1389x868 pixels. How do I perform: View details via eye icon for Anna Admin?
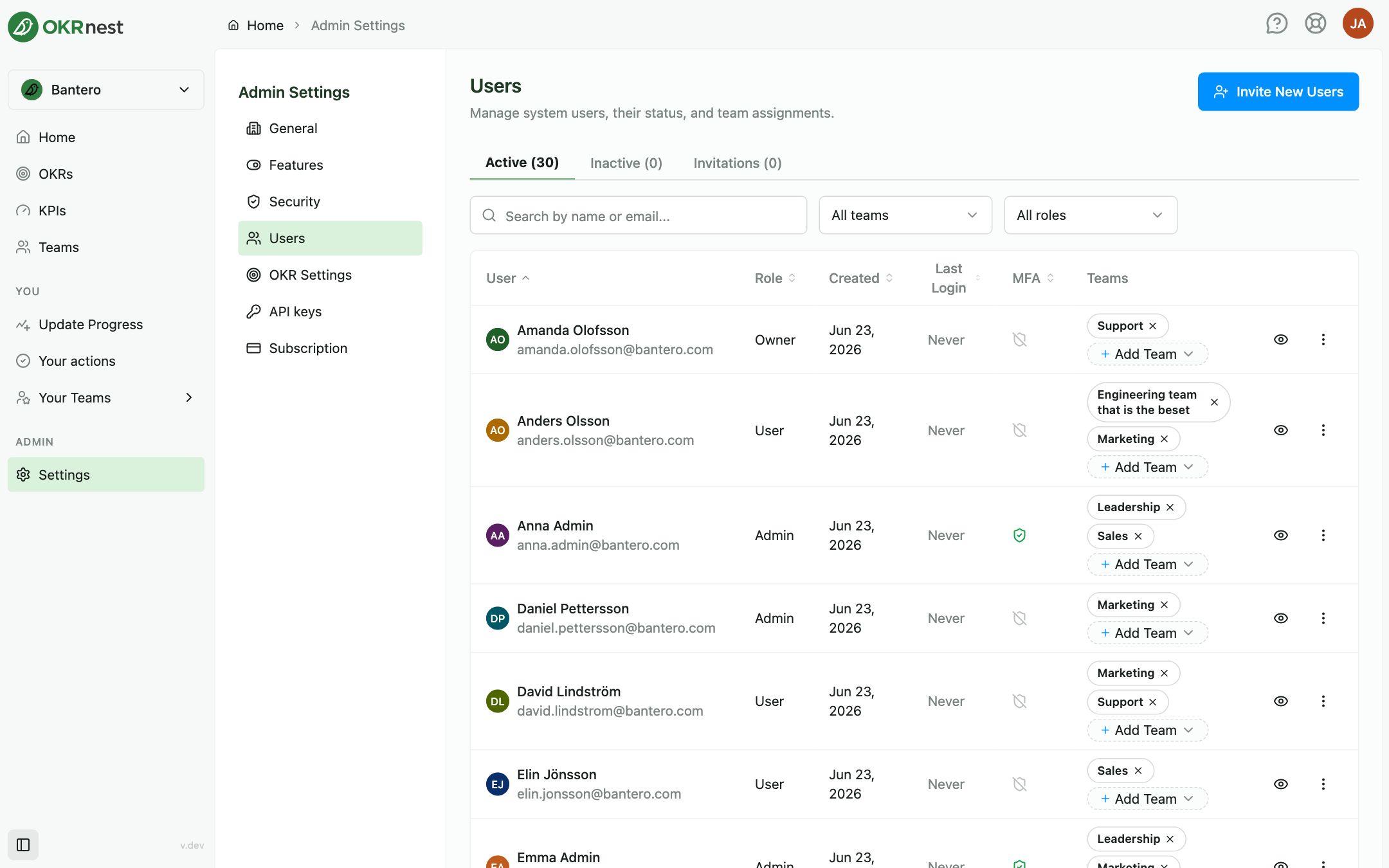1280,535
